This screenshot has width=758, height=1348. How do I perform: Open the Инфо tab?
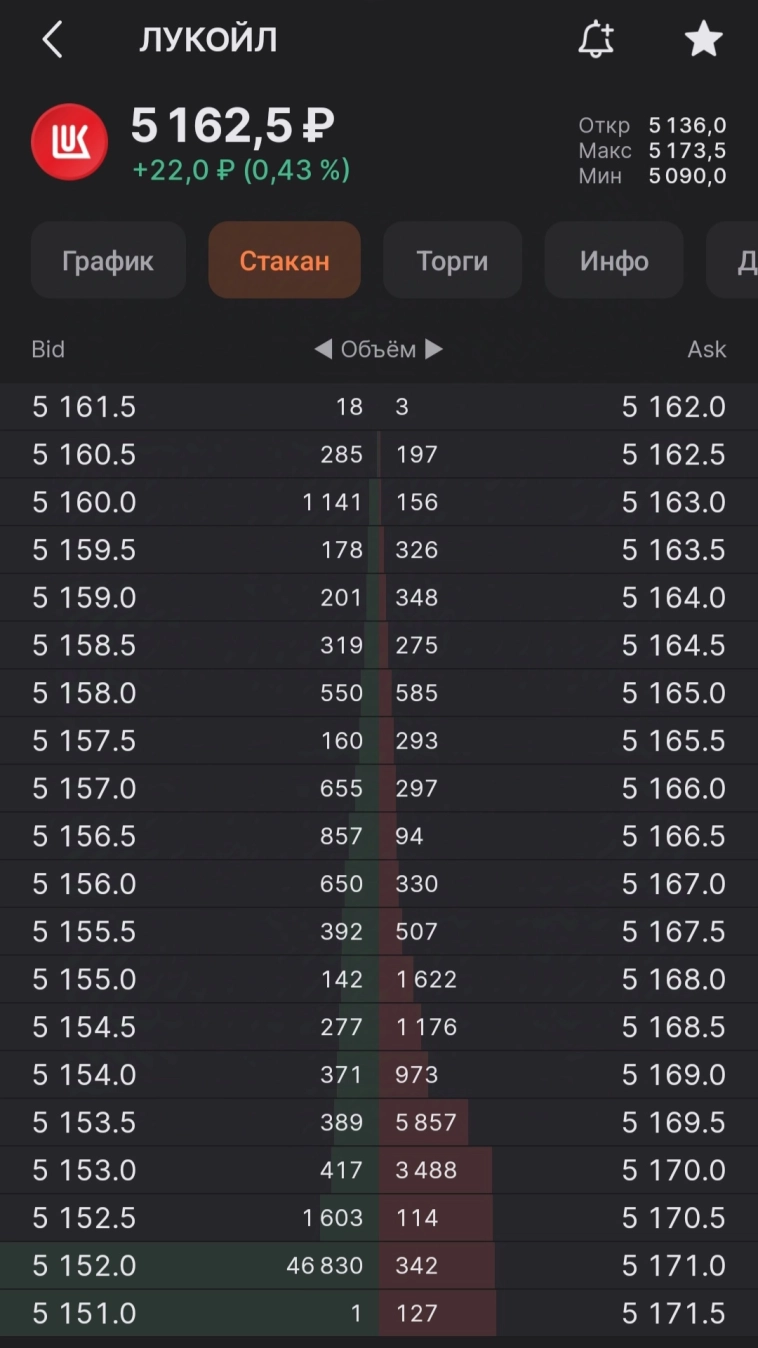tap(614, 261)
